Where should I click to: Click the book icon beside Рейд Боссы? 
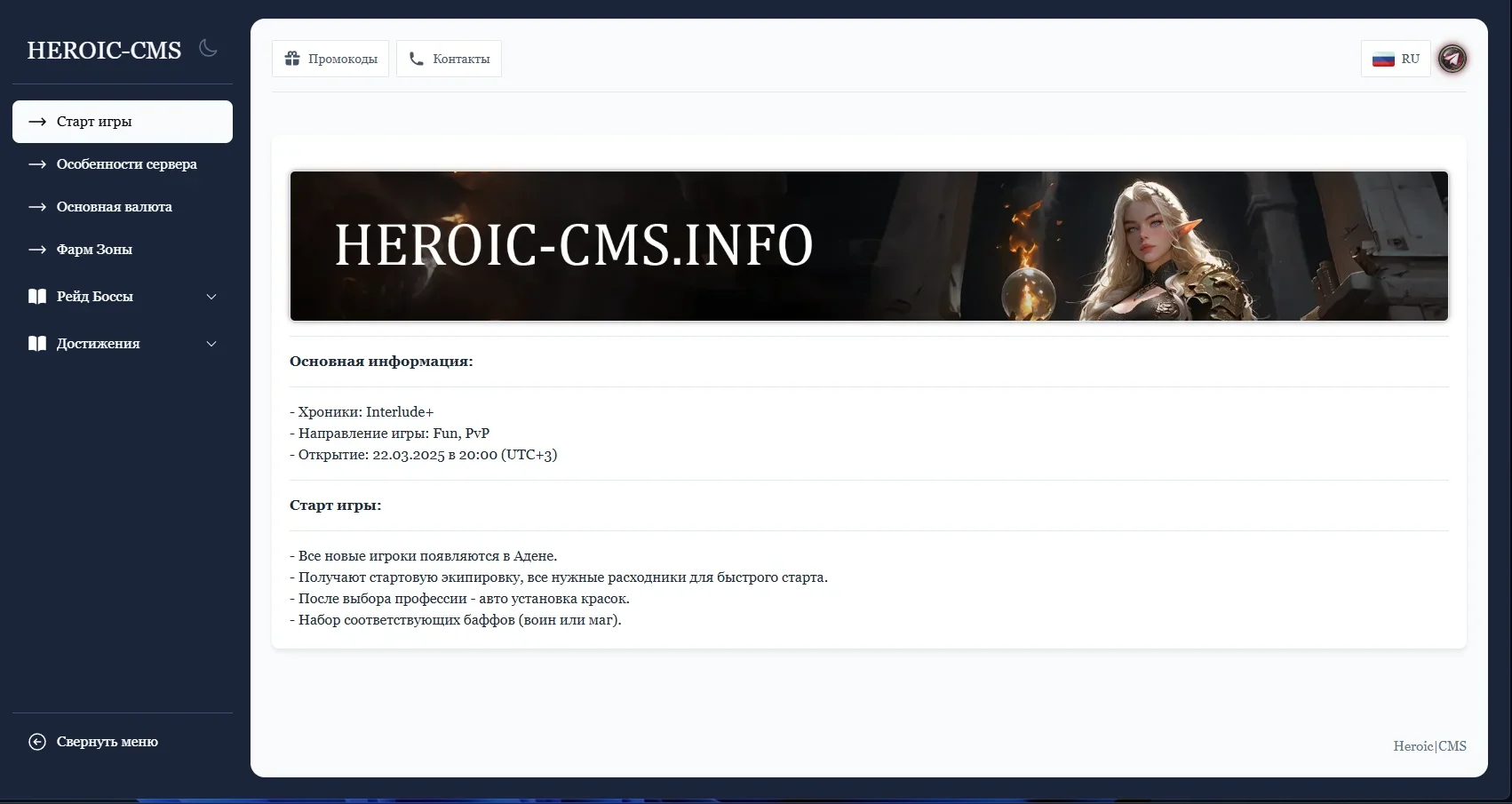coord(37,297)
